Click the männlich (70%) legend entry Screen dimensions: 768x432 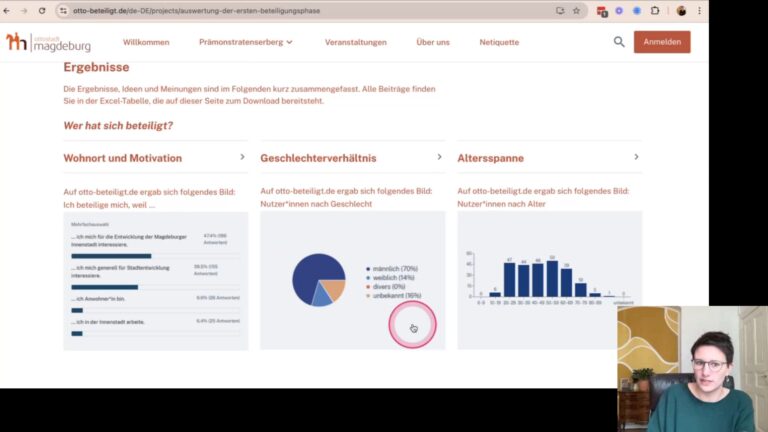(x=392, y=269)
